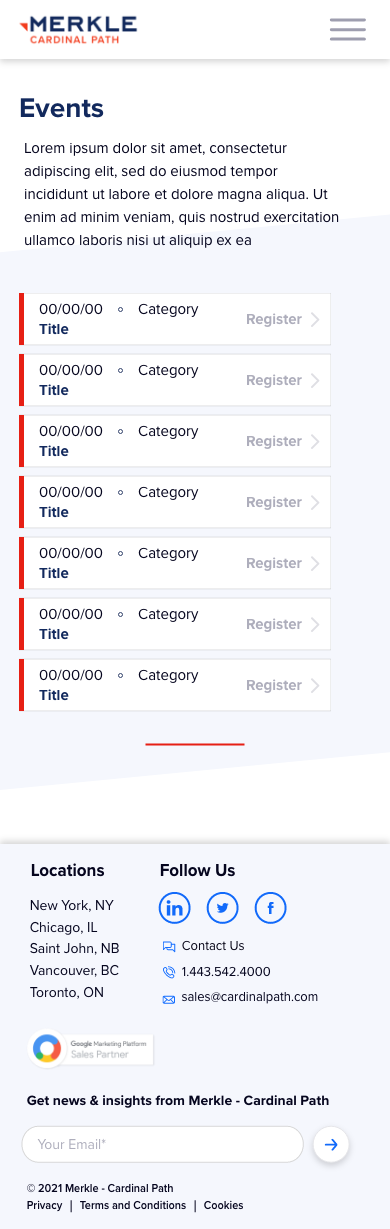The height and width of the screenshot is (1229, 390).
Task: Click the red pagination bar below events
Action: (x=195, y=744)
